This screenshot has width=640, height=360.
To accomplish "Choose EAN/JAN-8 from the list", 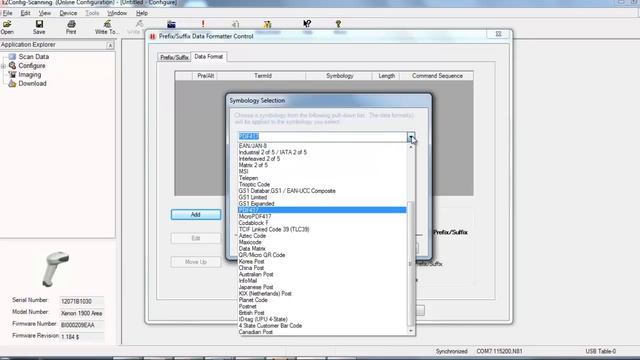I will click(322, 146).
